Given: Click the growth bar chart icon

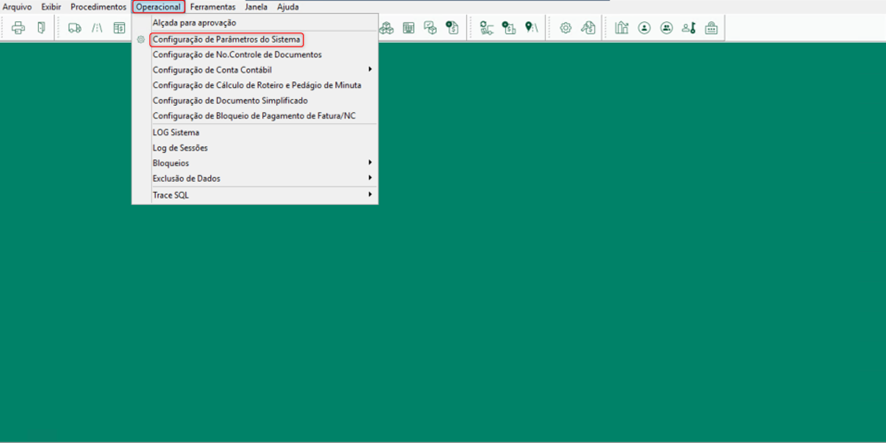Looking at the screenshot, I should coord(622,28).
